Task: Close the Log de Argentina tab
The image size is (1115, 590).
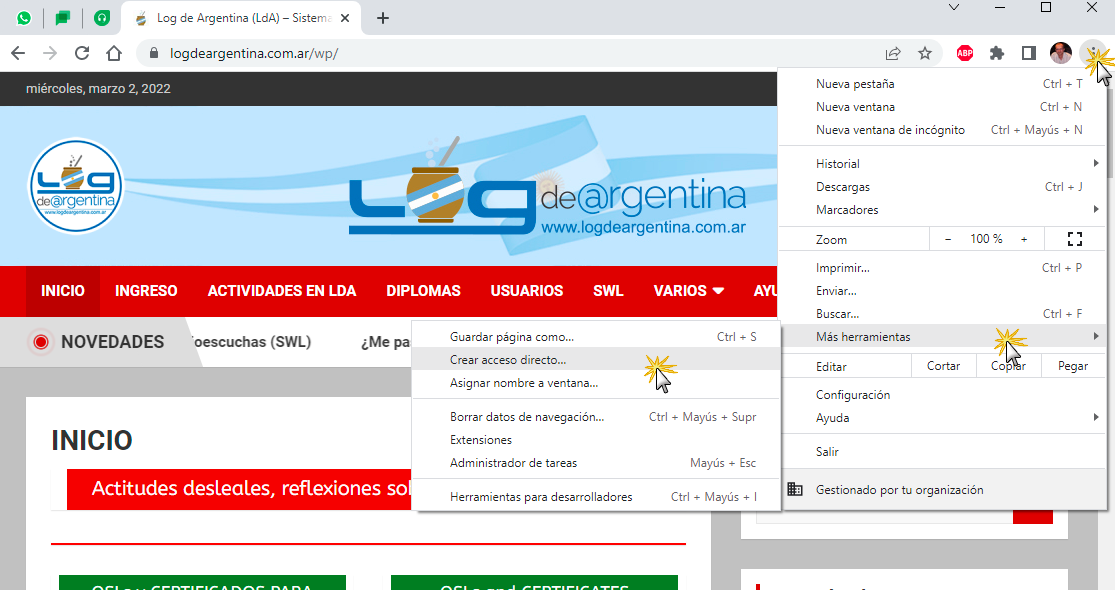Action: [x=345, y=18]
